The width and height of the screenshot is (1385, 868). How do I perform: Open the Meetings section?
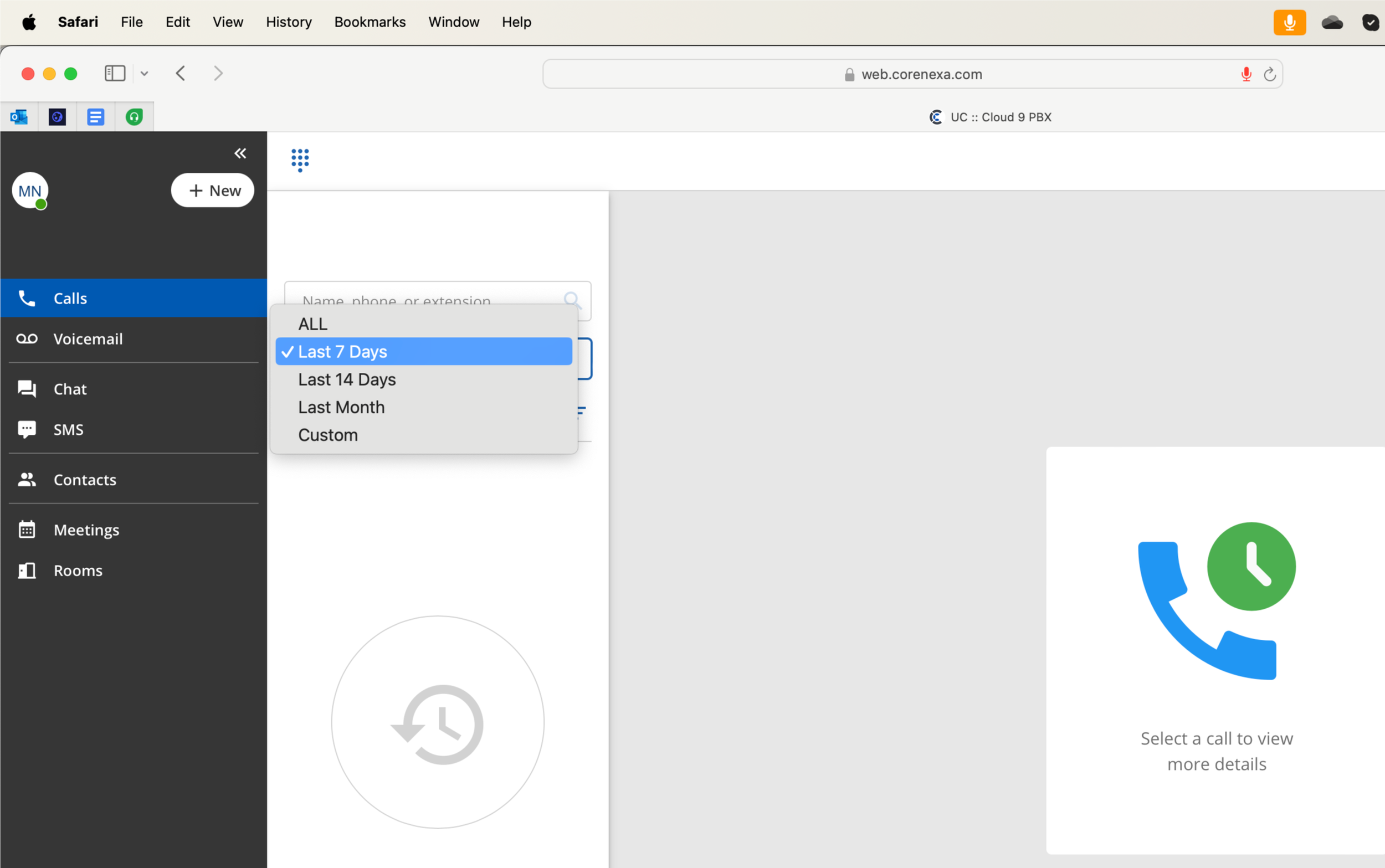[86, 530]
